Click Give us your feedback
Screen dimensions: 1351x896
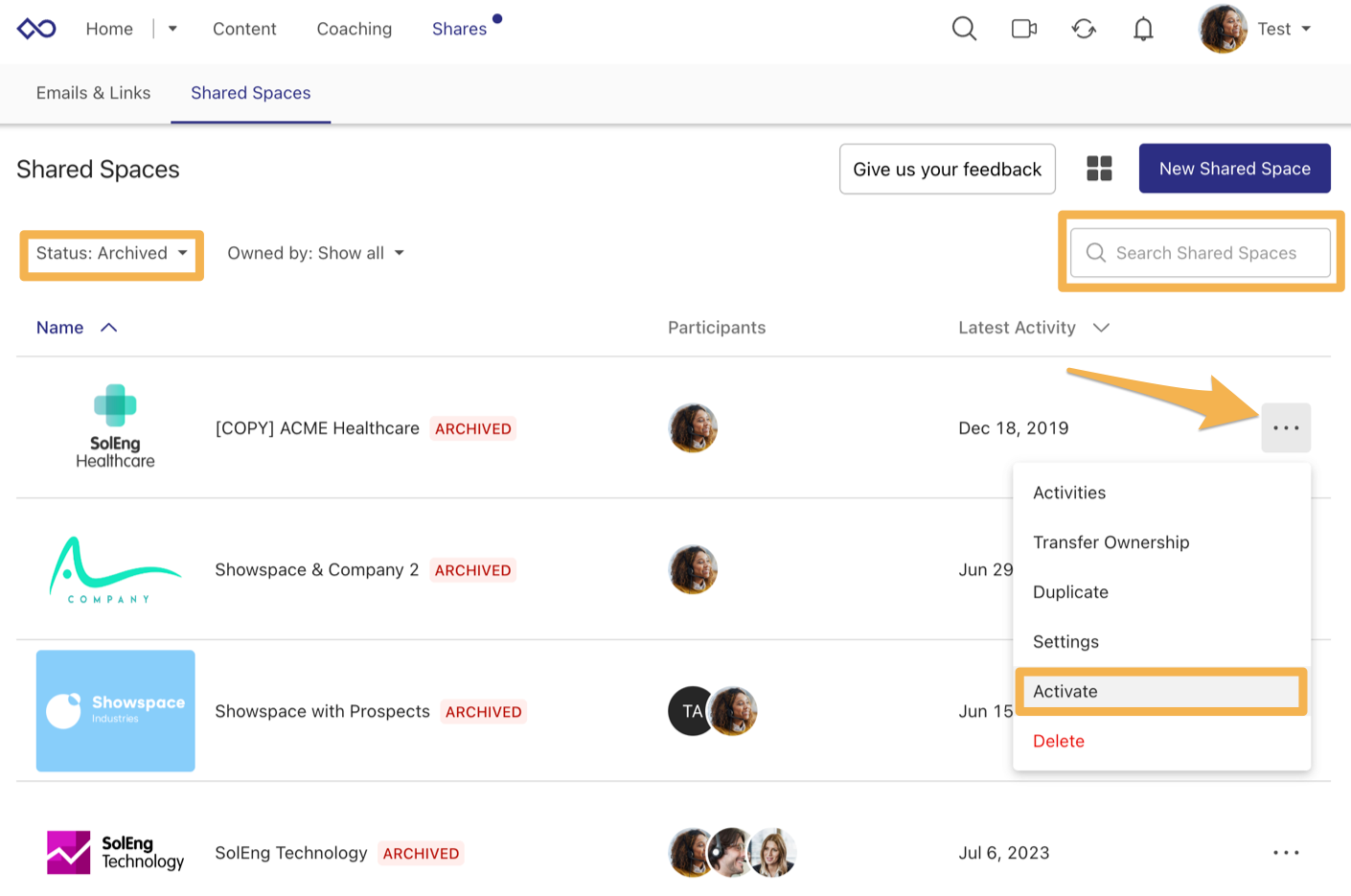(x=947, y=169)
